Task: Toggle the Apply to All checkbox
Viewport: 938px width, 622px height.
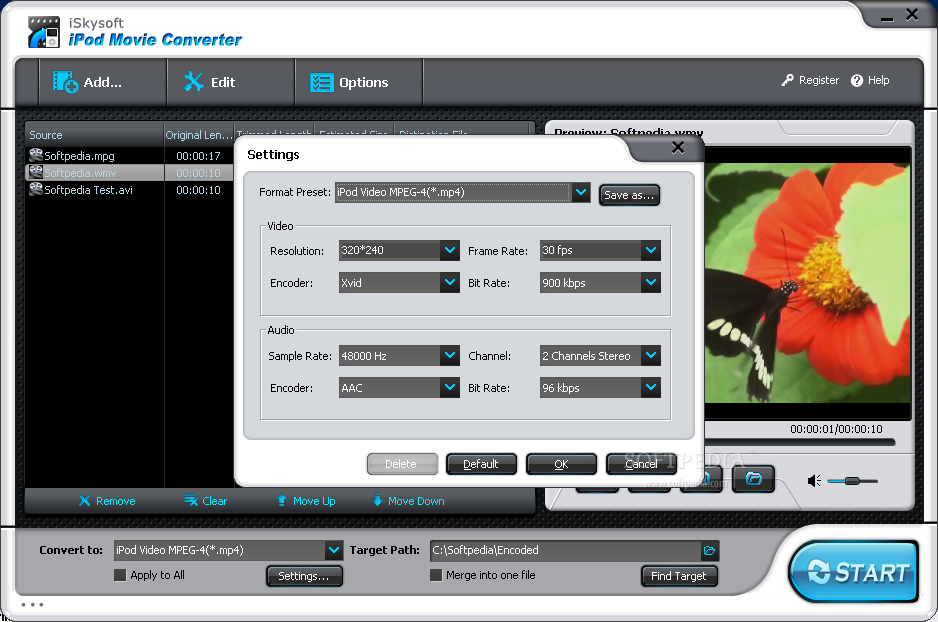Action: point(120,575)
